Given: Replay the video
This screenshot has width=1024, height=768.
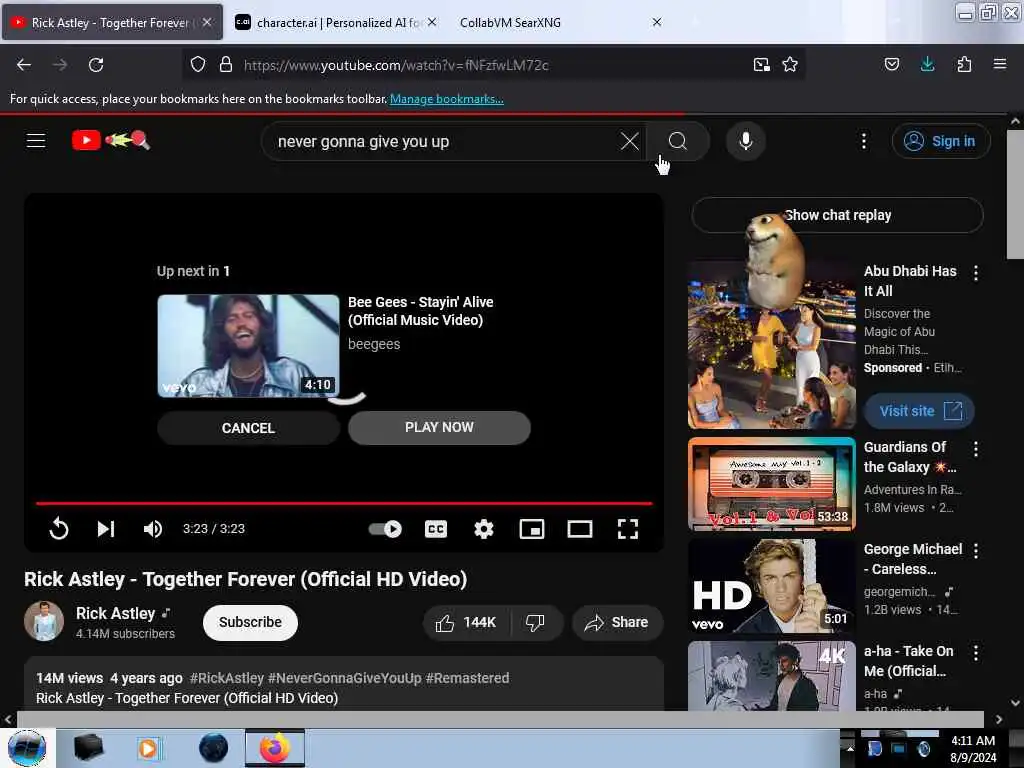Looking at the screenshot, I should click(x=59, y=528).
